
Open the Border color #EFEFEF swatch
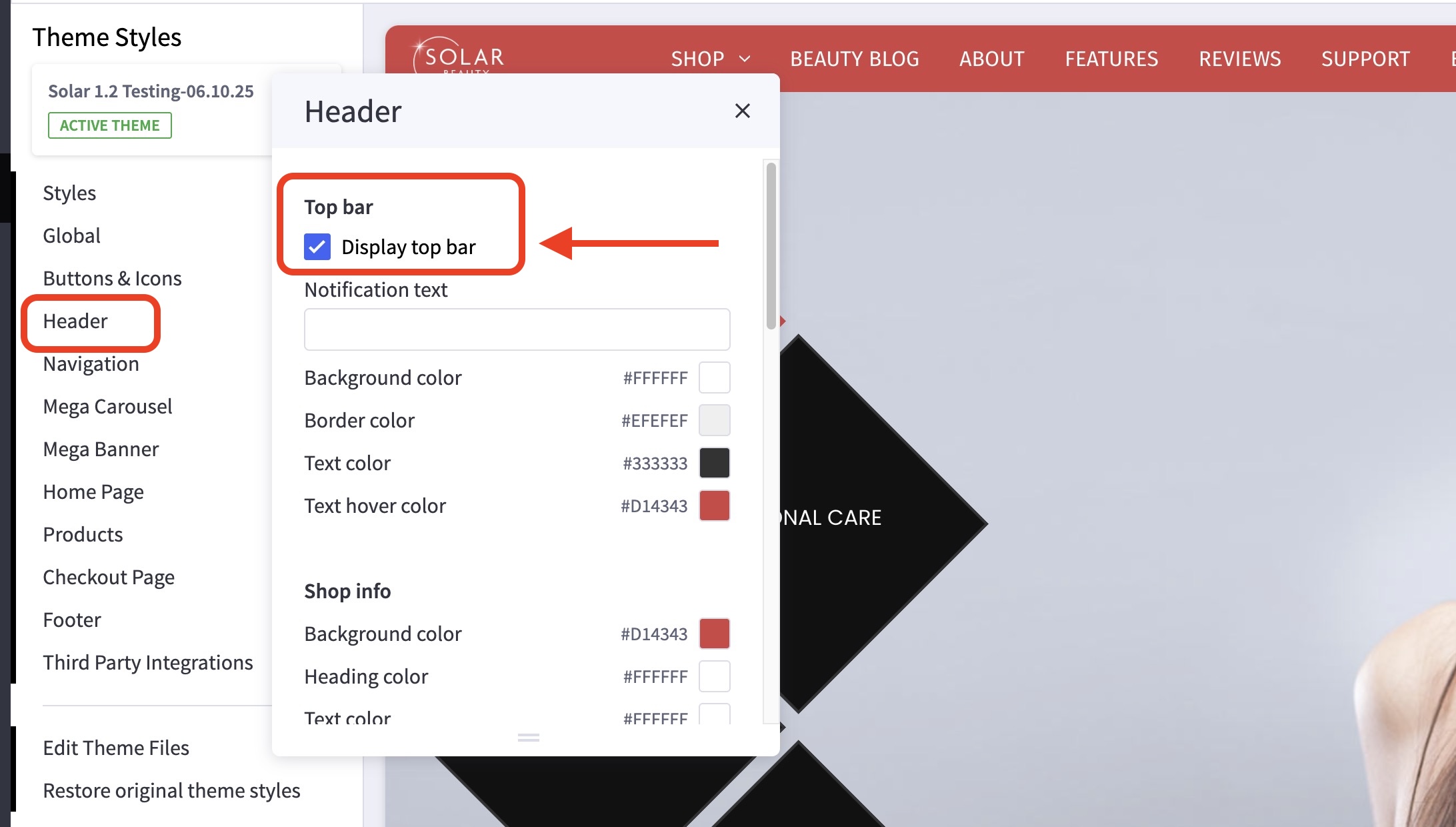coord(714,420)
